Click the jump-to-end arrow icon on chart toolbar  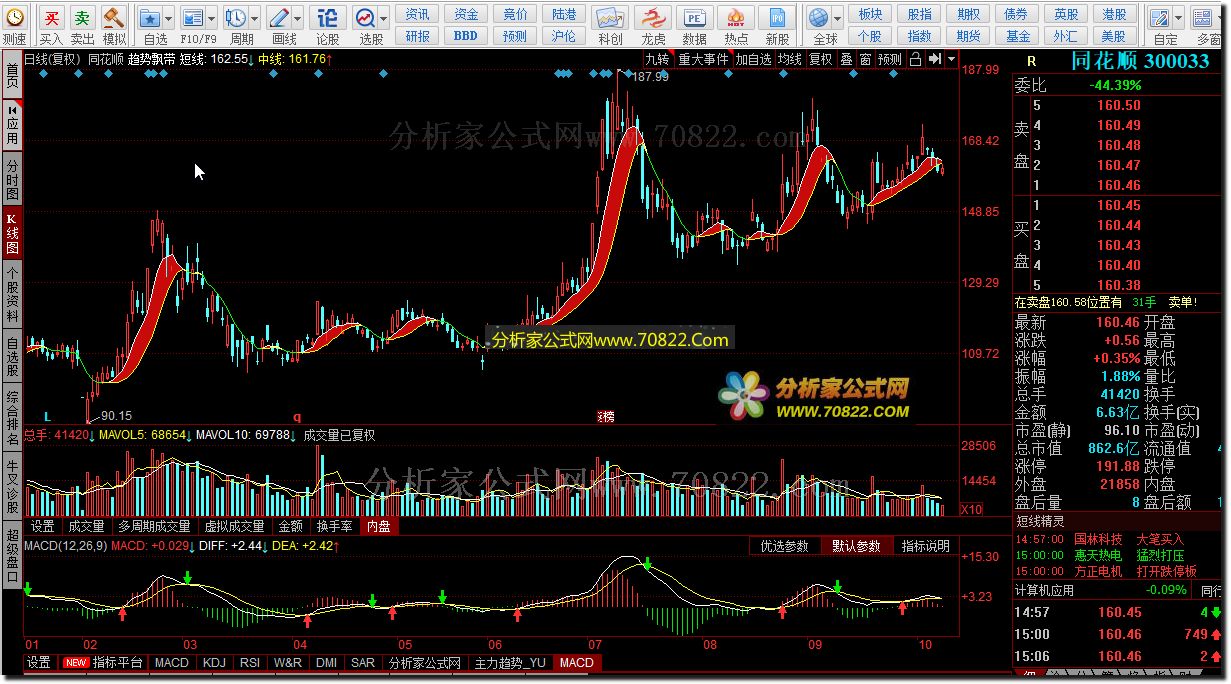click(x=934, y=59)
